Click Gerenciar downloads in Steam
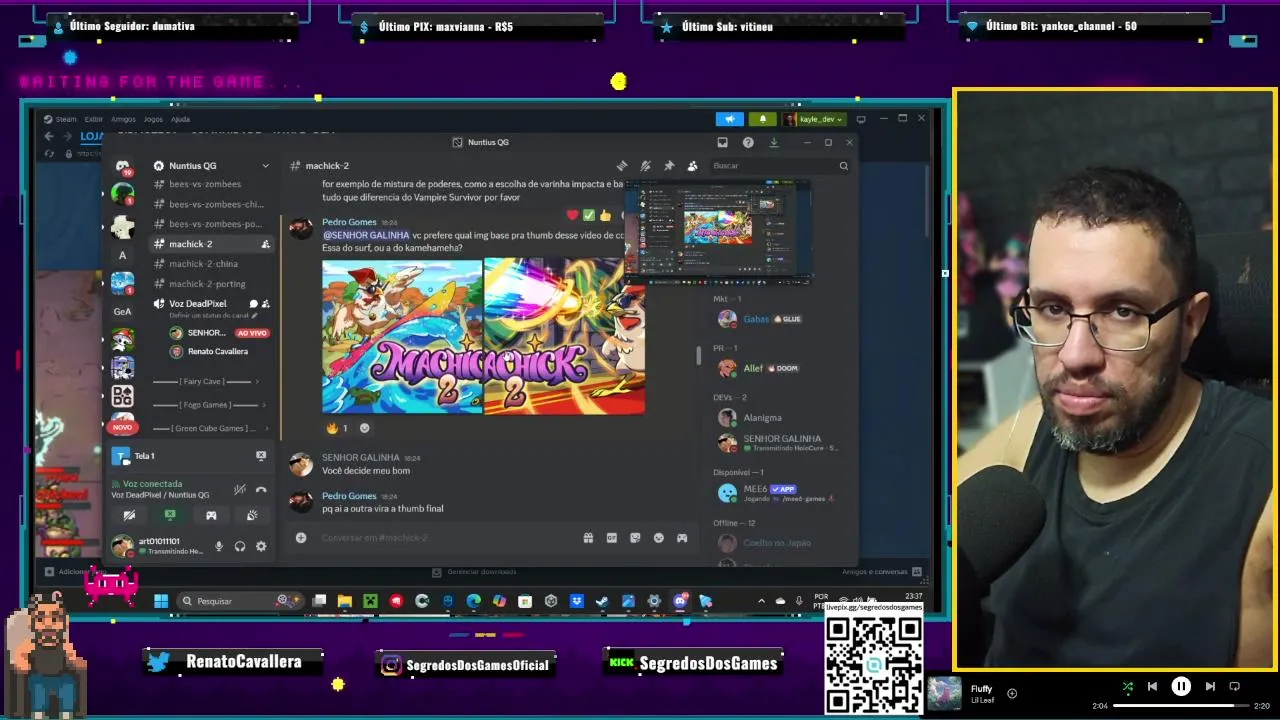This screenshot has width=1280, height=720. [x=474, y=572]
